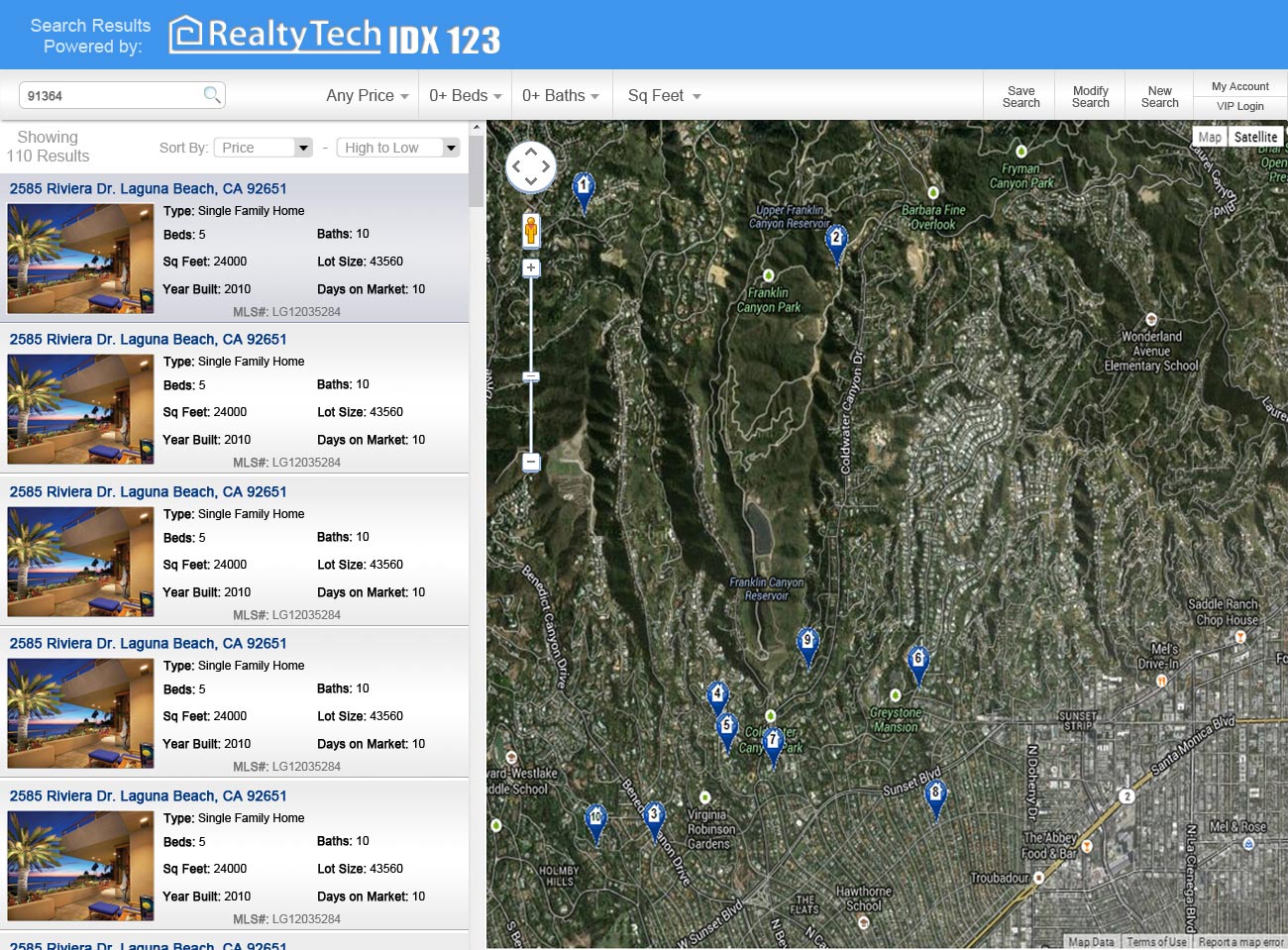
Task: Click the Barbara Fine Overlook map icon
Action: click(932, 192)
